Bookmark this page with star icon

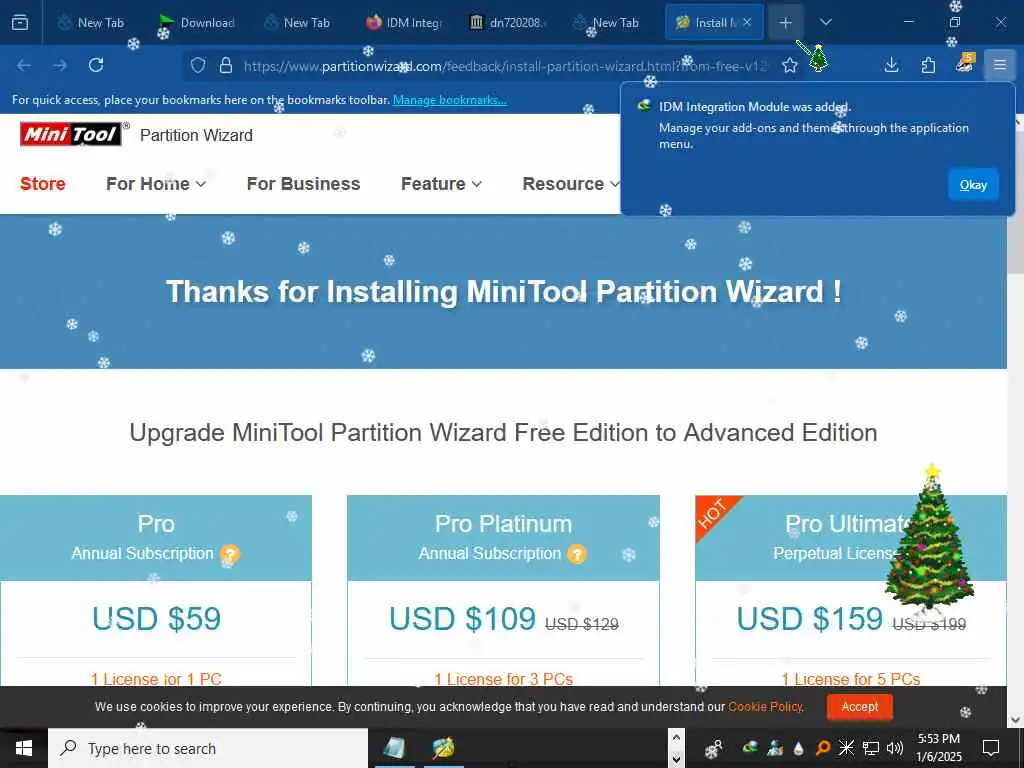click(790, 65)
